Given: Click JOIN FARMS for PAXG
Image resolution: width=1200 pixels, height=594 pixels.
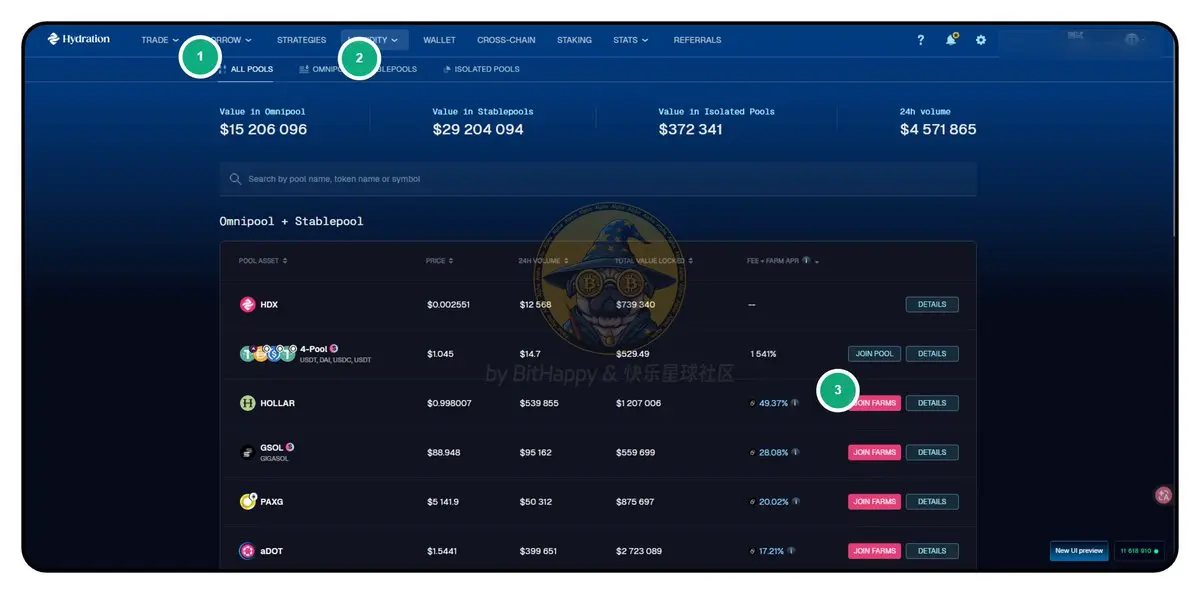Looking at the screenshot, I should [x=875, y=501].
